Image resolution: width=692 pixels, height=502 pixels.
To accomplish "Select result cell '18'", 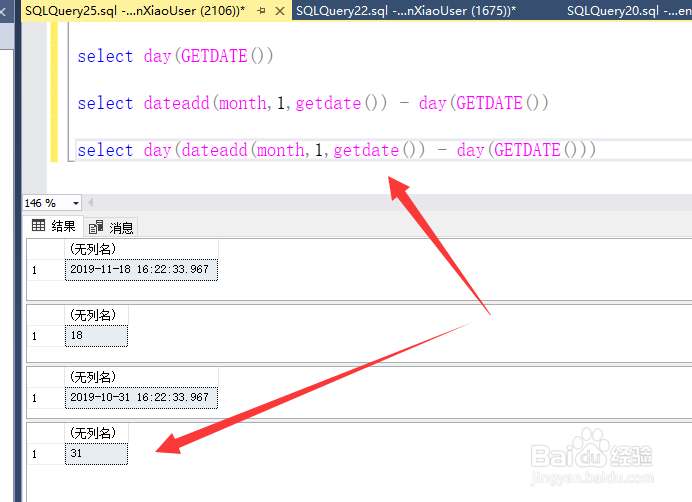I will [x=96, y=336].
